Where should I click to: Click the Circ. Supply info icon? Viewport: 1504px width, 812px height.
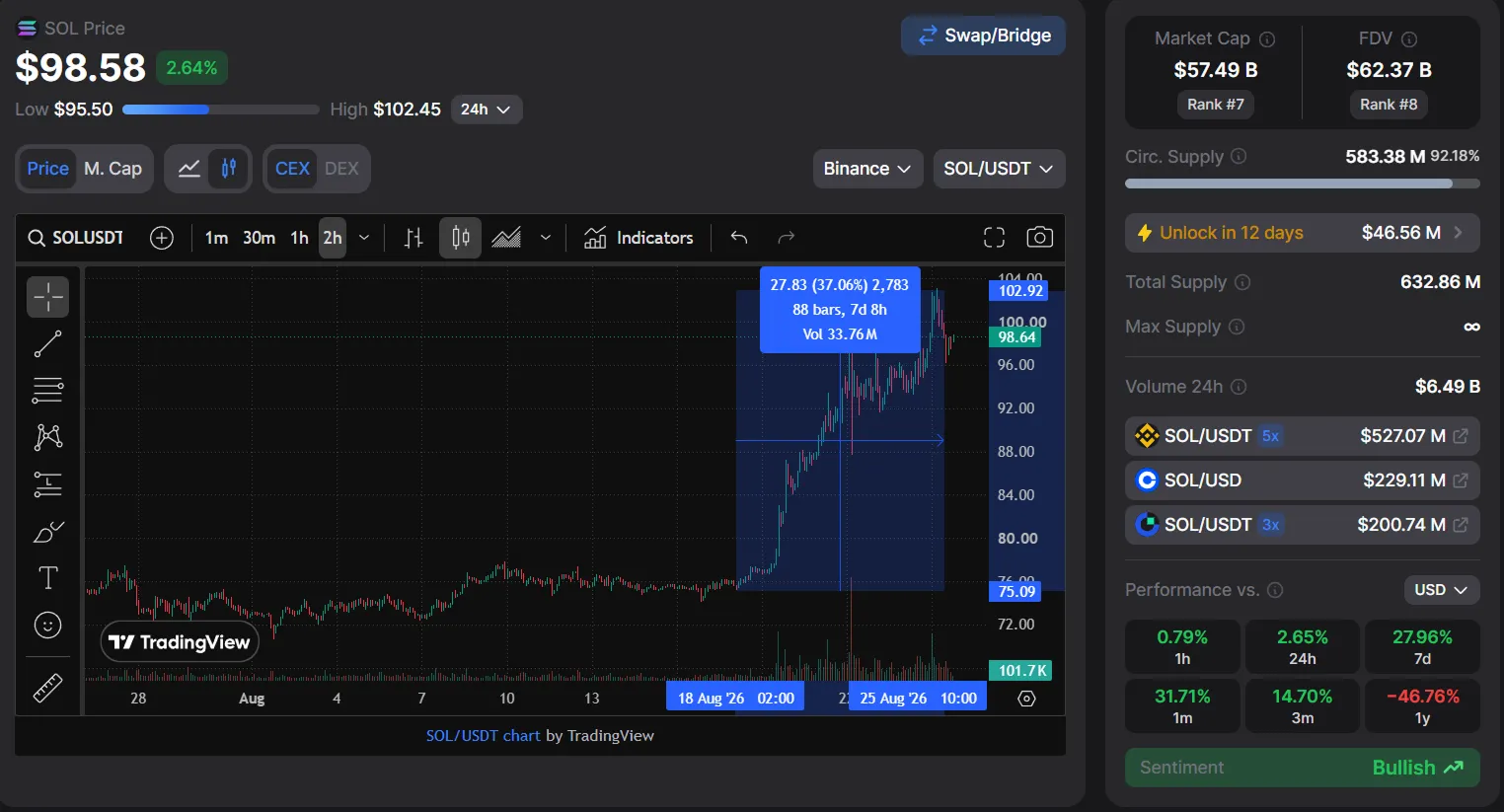(x=1239, y=157)
